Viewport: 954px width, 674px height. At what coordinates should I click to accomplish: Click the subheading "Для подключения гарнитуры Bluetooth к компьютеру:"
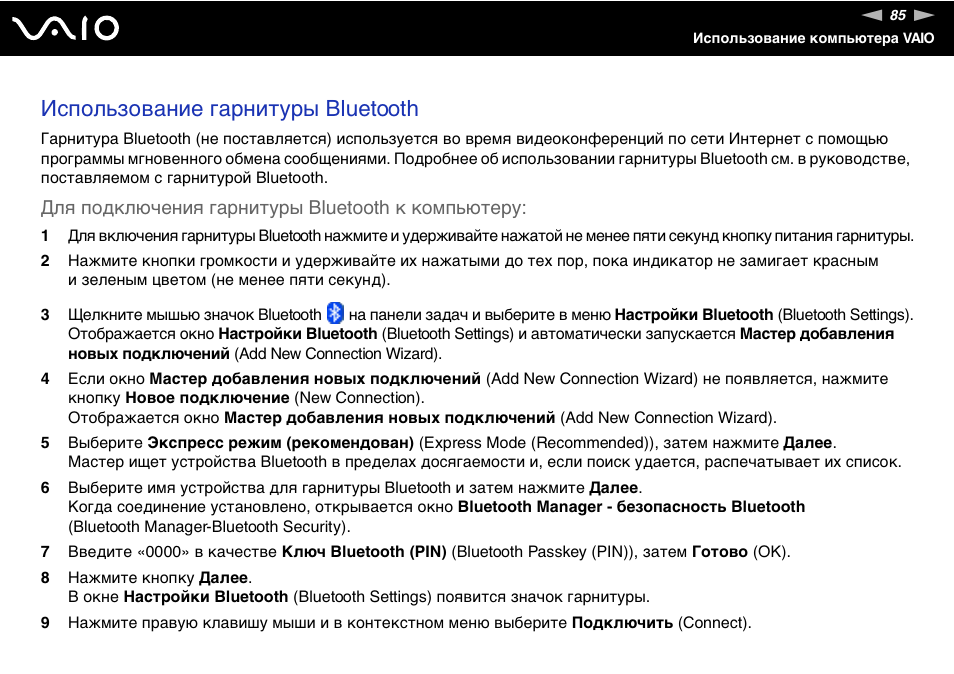point(284,207)
